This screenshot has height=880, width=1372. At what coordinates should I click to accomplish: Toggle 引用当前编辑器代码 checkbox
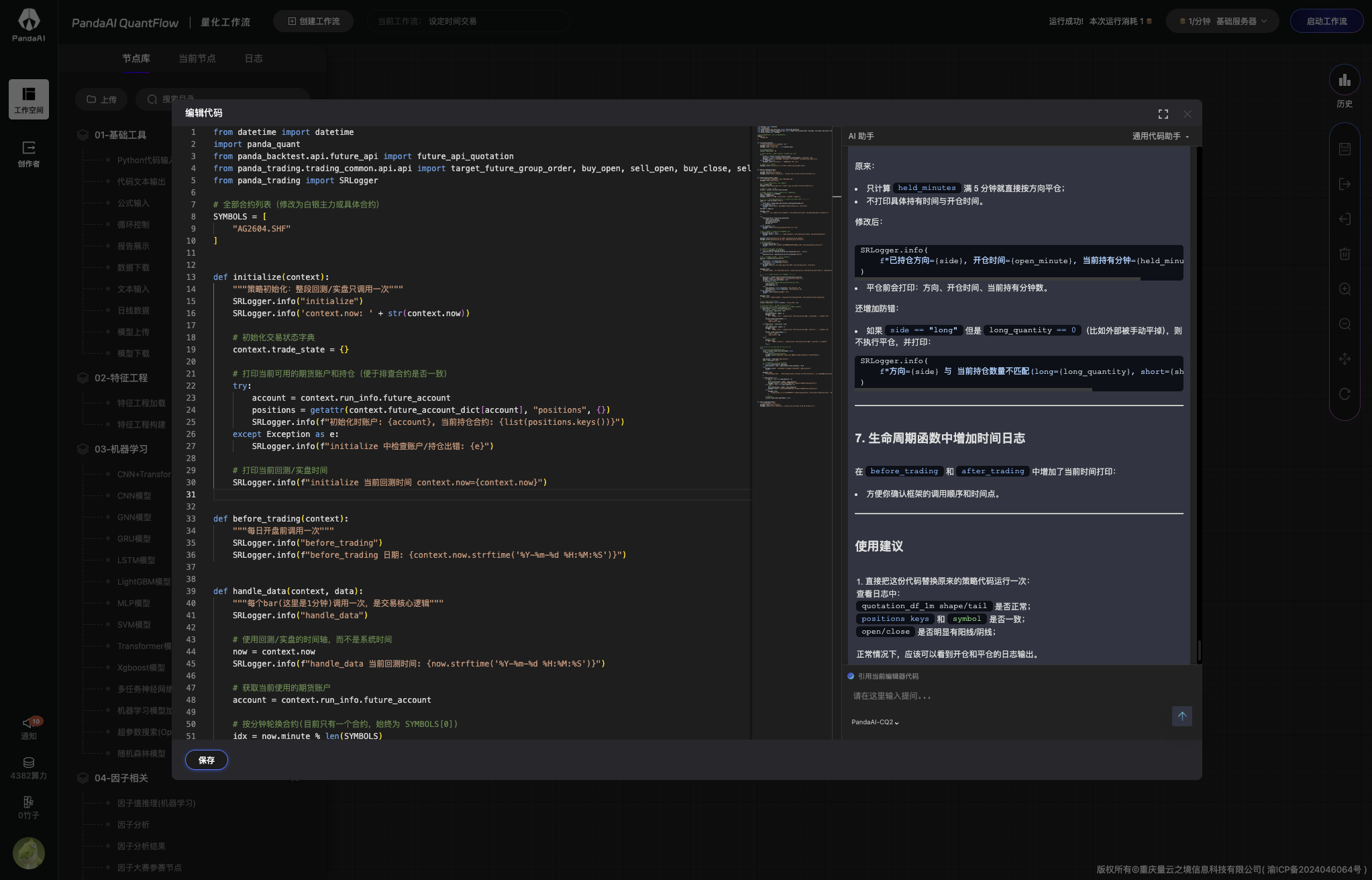pyautogui.click(x=851, y=677)
